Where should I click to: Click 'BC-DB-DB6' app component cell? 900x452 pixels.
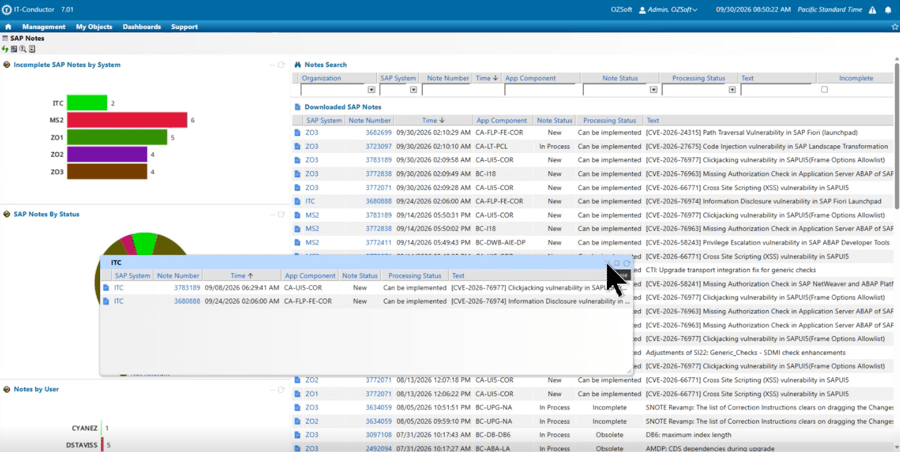(492, 435)
